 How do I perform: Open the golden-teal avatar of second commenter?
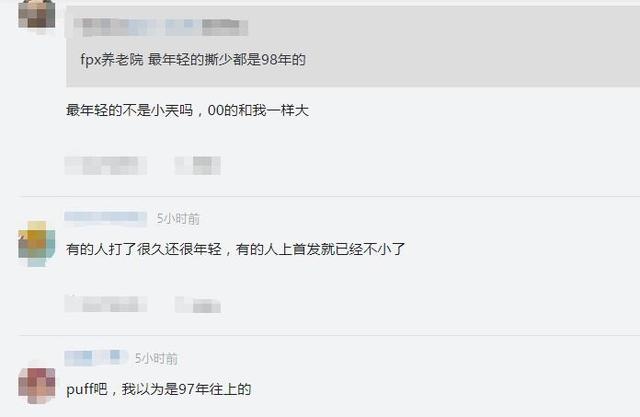click(x=37, y=244)
